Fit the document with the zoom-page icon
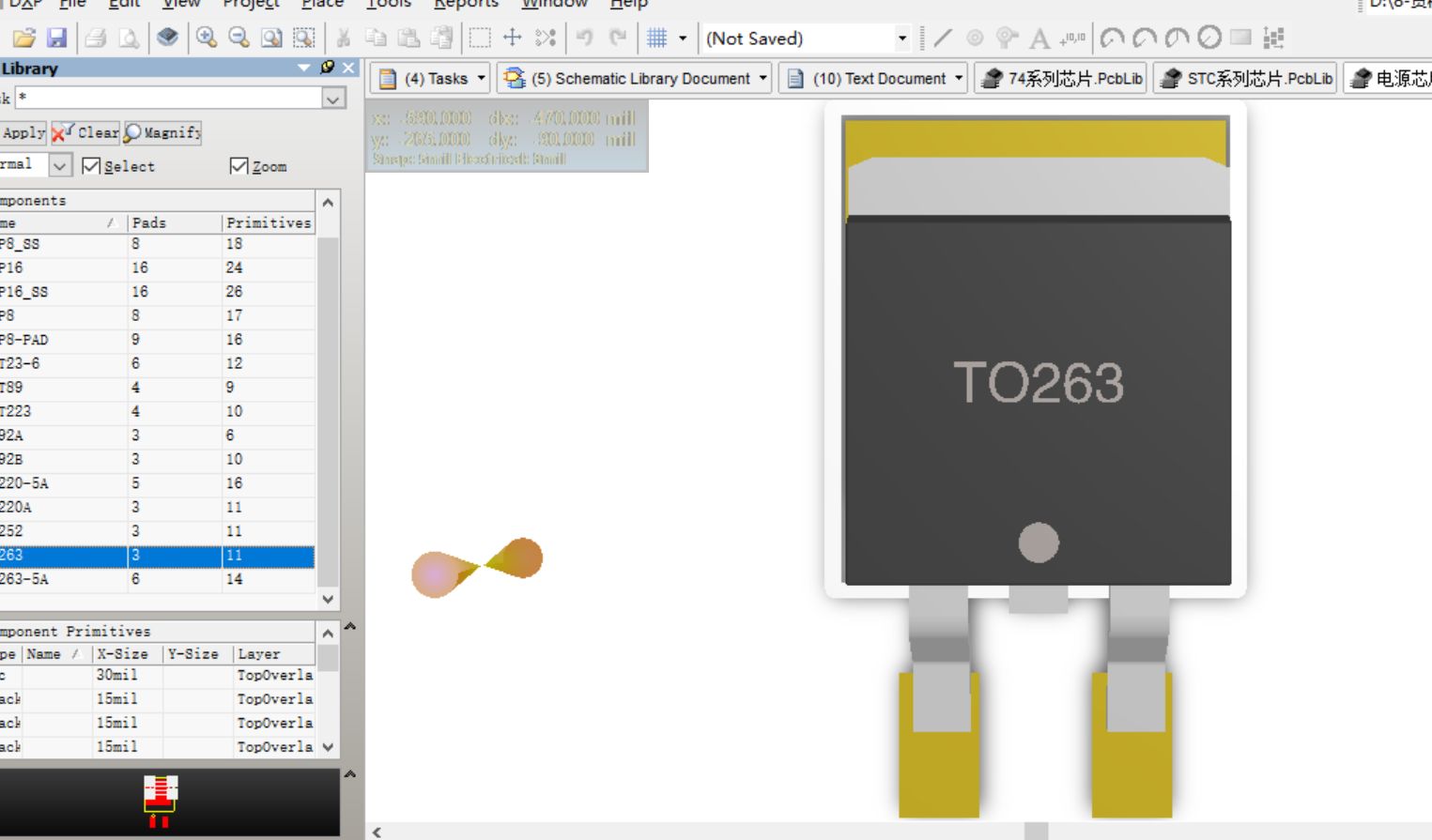 click(271, 38)
